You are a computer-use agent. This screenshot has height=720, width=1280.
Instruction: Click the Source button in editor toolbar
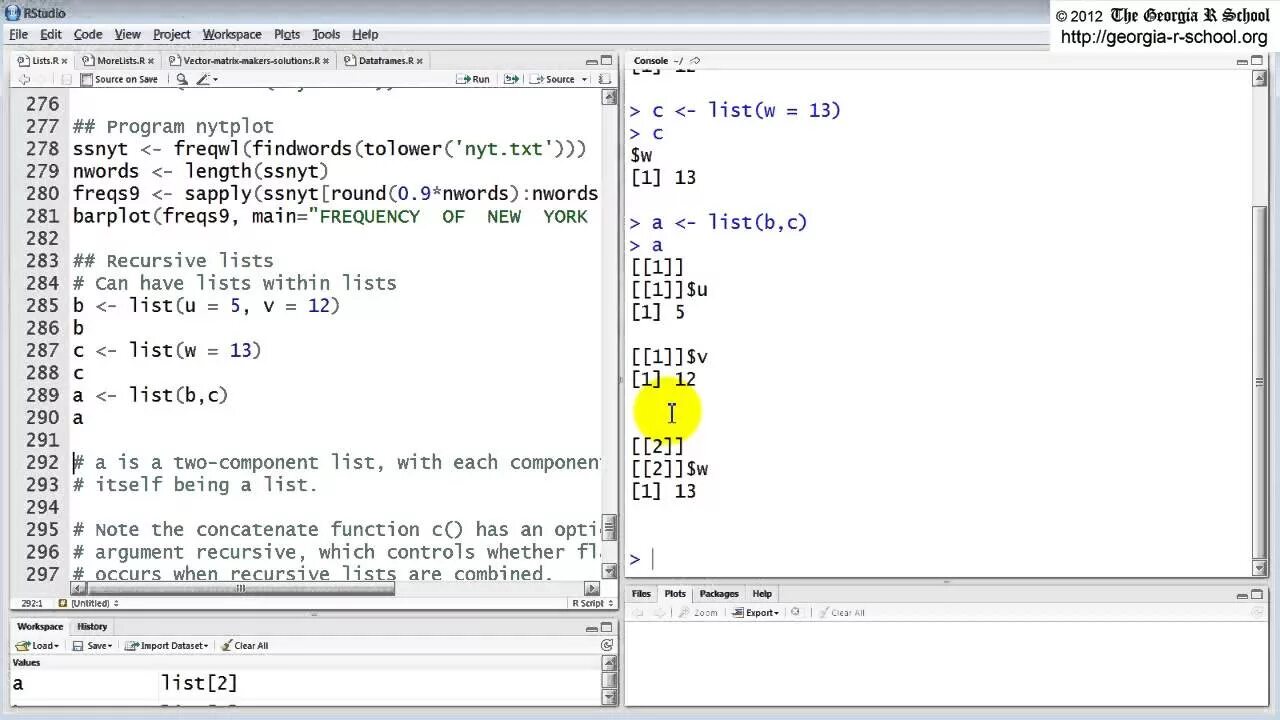553,79
